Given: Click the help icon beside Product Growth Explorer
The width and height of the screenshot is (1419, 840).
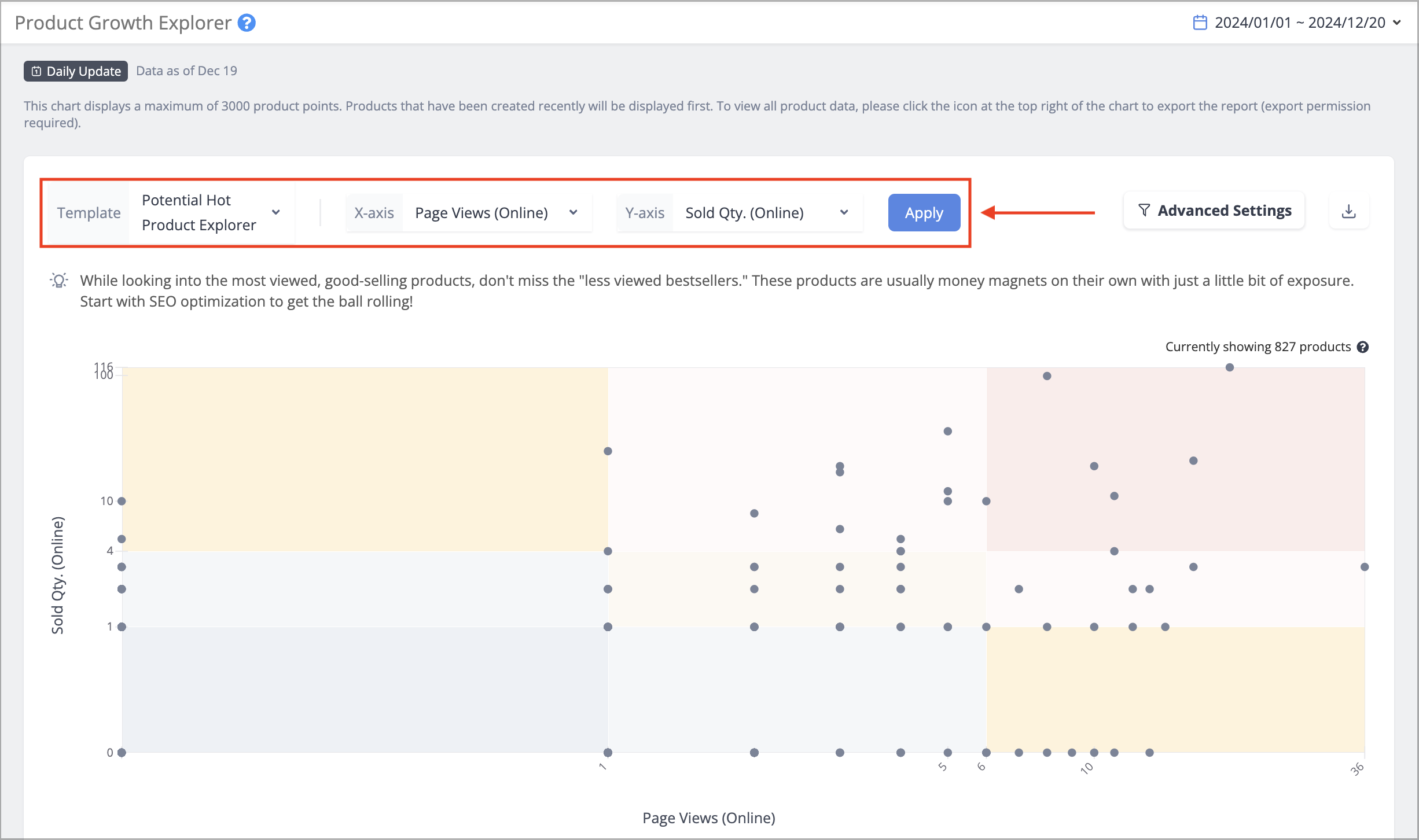Looking at the screenshot, I should (247, 23).
